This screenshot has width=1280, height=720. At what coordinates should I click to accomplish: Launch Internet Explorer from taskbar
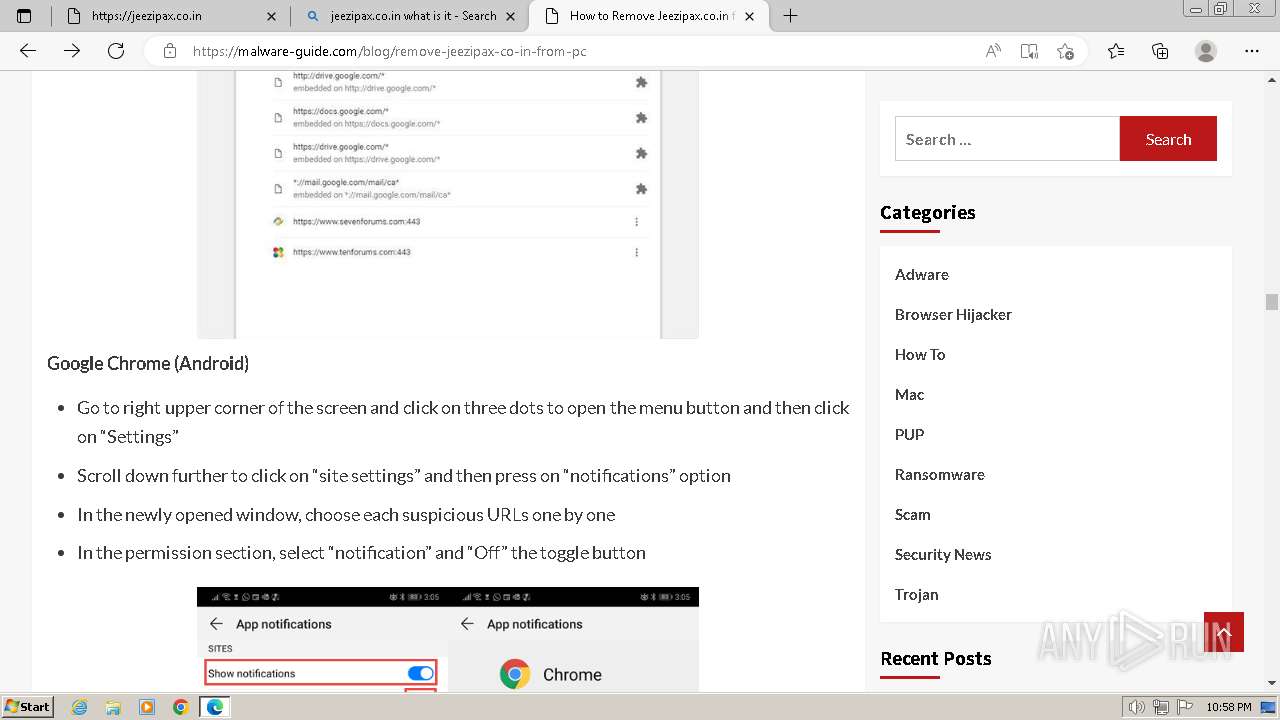80,707
